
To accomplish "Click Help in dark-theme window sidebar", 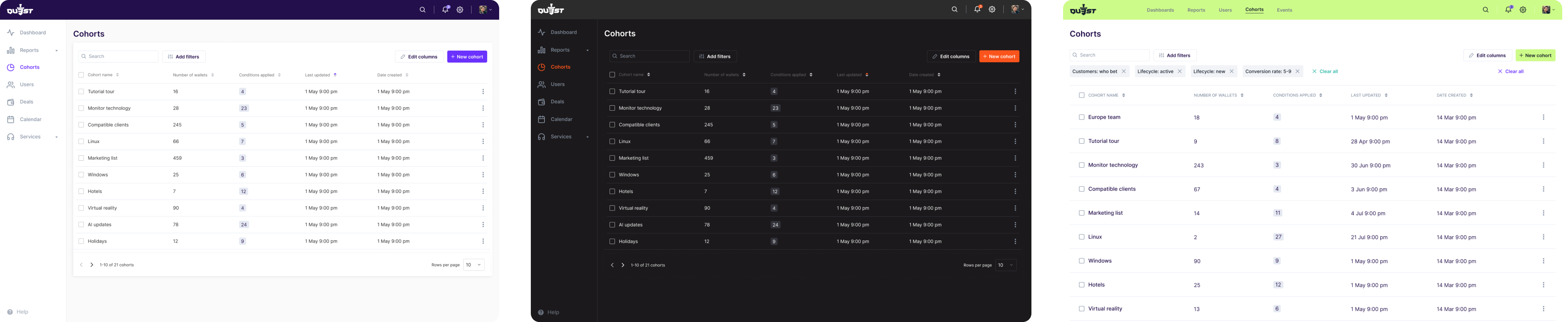I will (x=548, y=312).
